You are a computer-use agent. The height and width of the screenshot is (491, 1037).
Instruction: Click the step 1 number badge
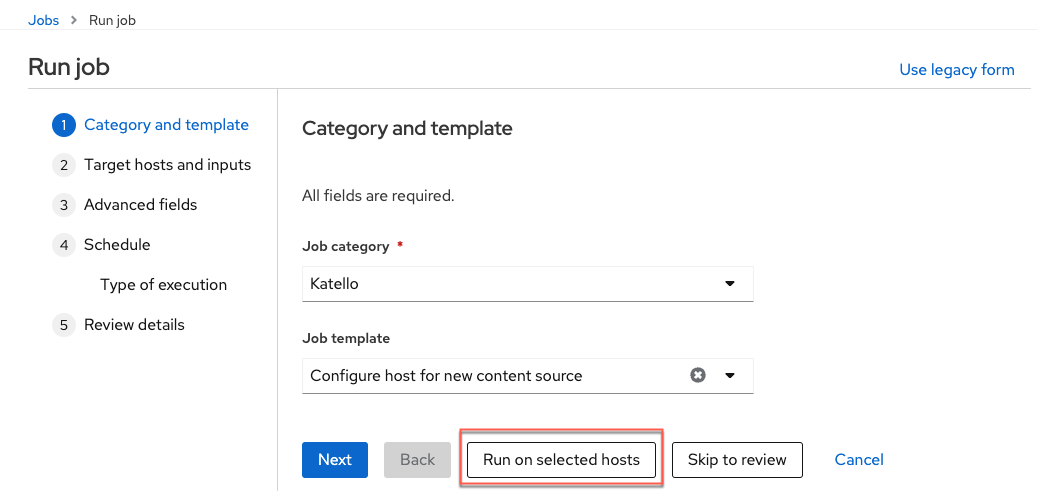(x=64, y=125)
